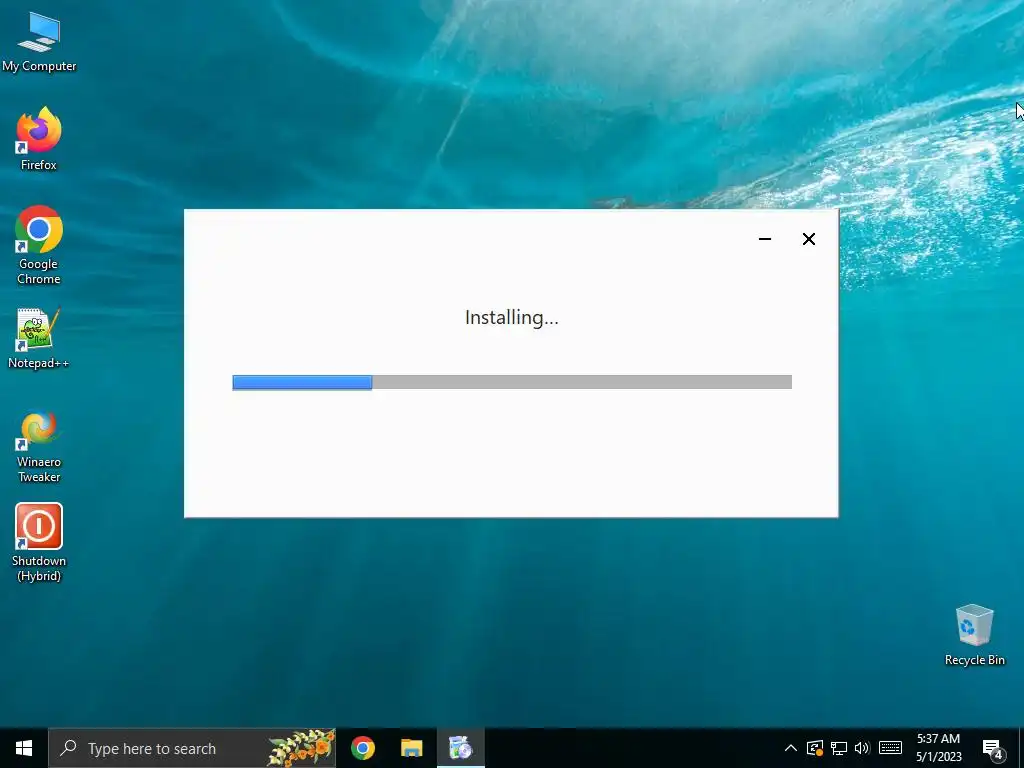Close the Installing window

point(808,239)
